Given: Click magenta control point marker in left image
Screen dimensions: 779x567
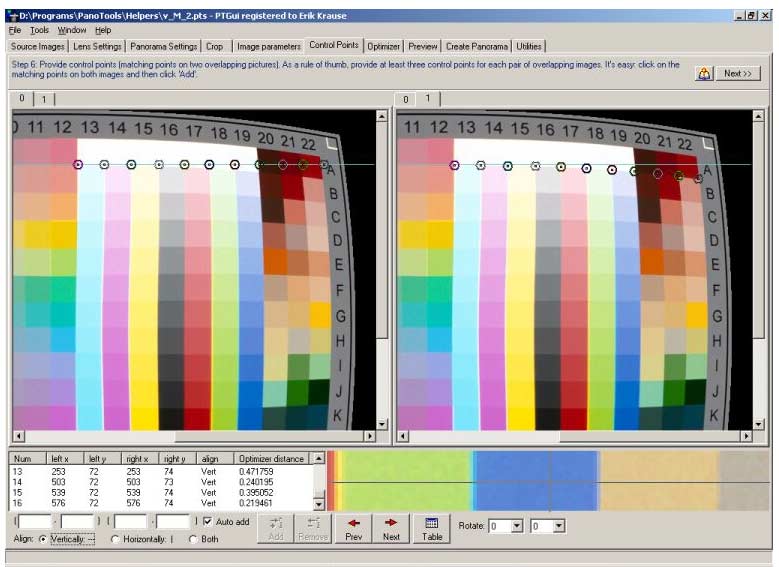Looking at the screenshot, I should pyautogui.click(x=78, y=164).
